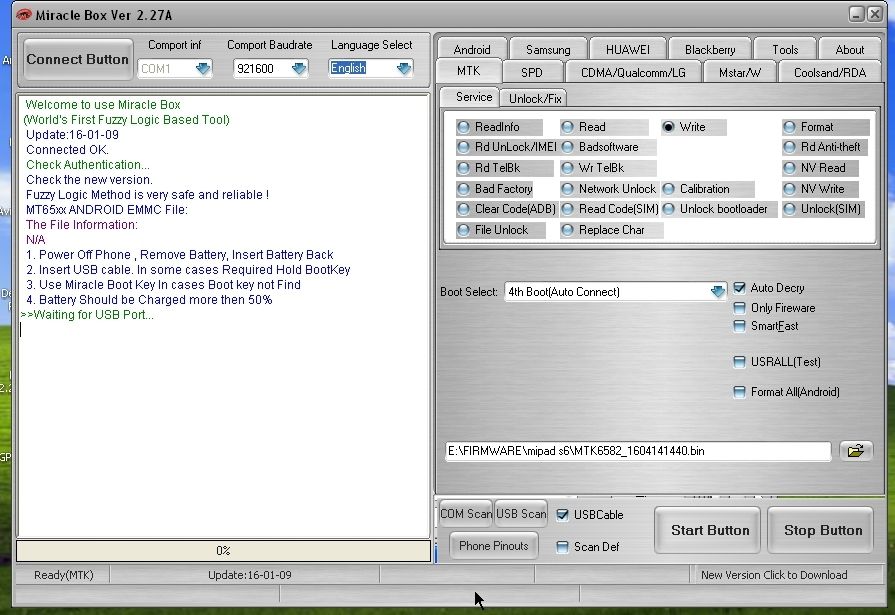This screenshot has height=615, width=895.
Task: Open the HUAWEI tab
Action: tap(628, 50)
